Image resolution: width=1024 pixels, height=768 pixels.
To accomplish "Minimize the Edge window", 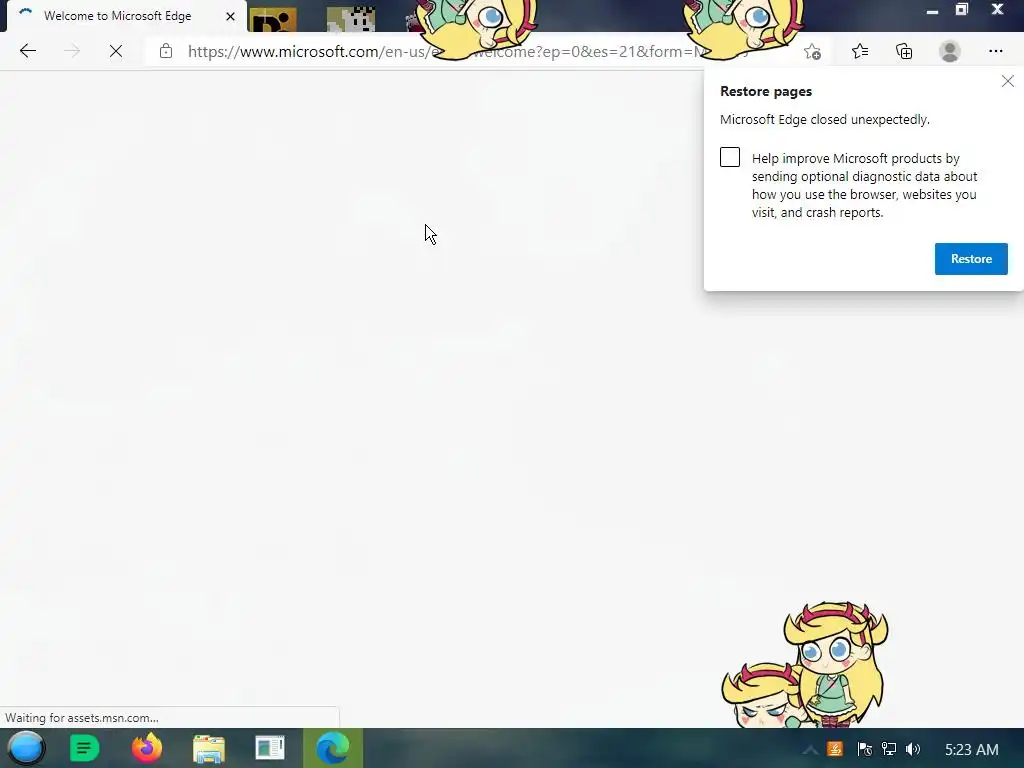I will pos(932,10).
